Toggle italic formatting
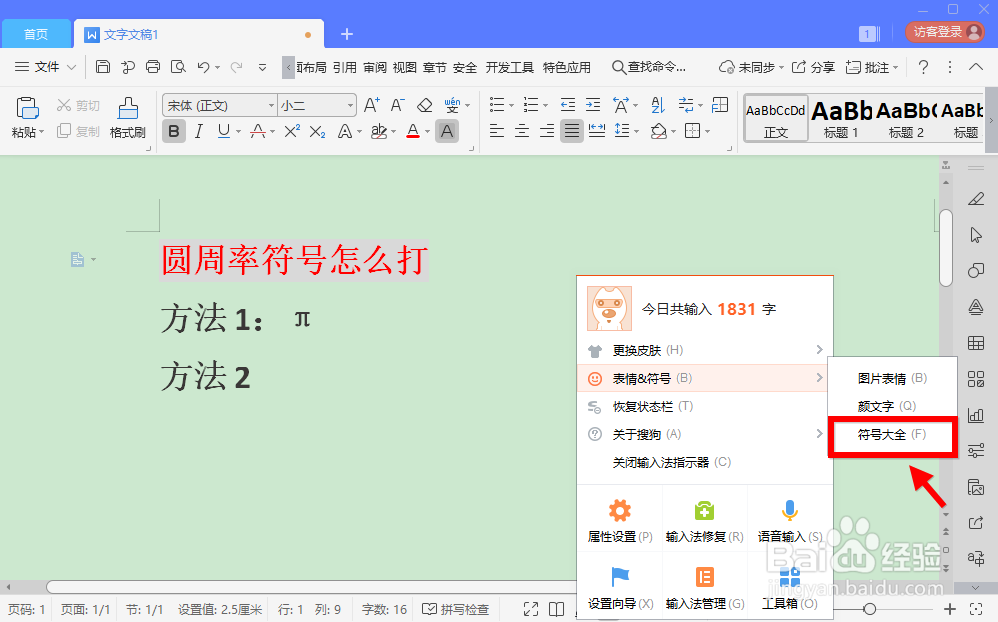The width and height of the screenshot is (998, 622). pos(200,131)
